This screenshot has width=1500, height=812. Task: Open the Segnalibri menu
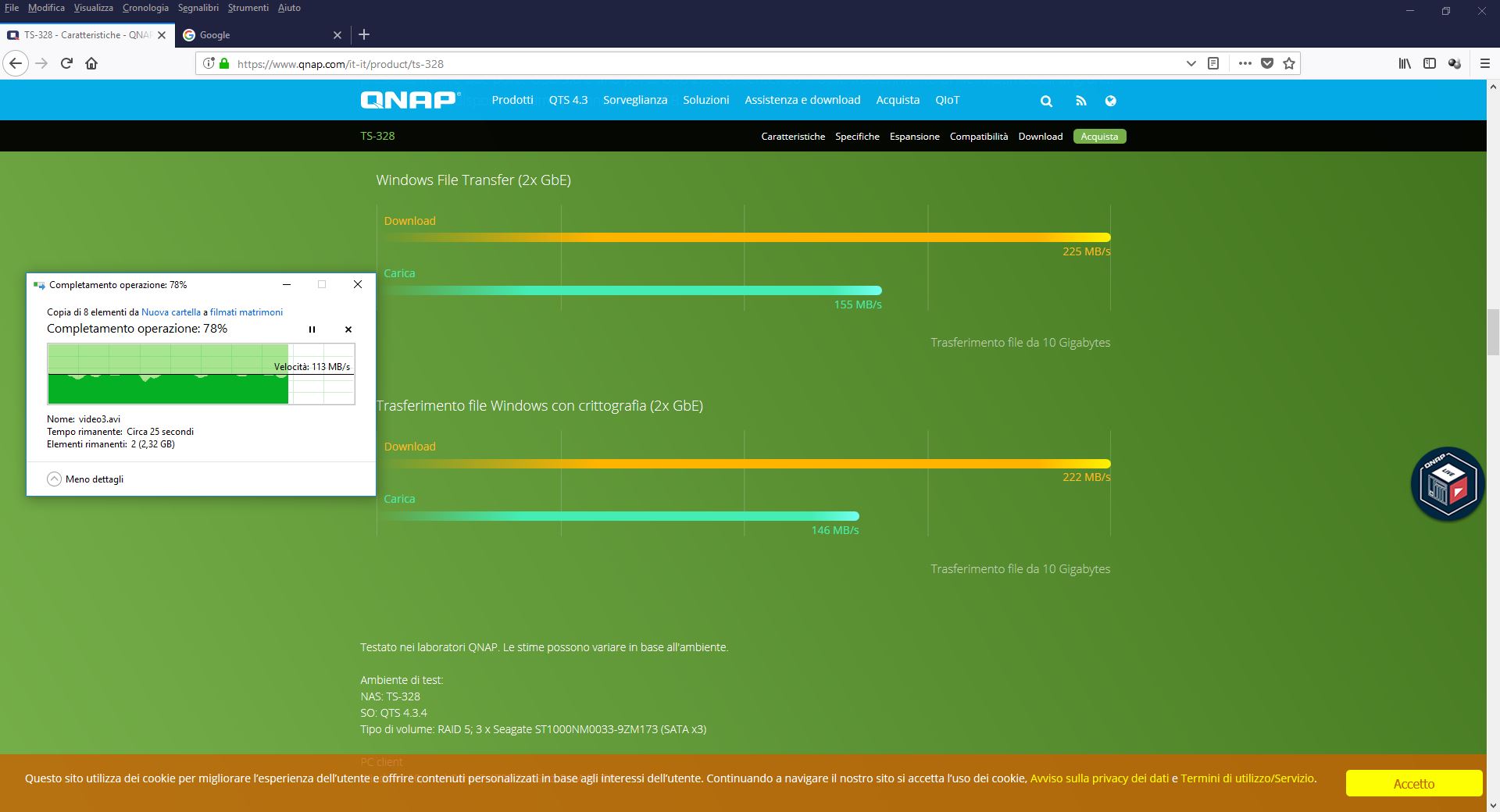(x=198, y=8)
